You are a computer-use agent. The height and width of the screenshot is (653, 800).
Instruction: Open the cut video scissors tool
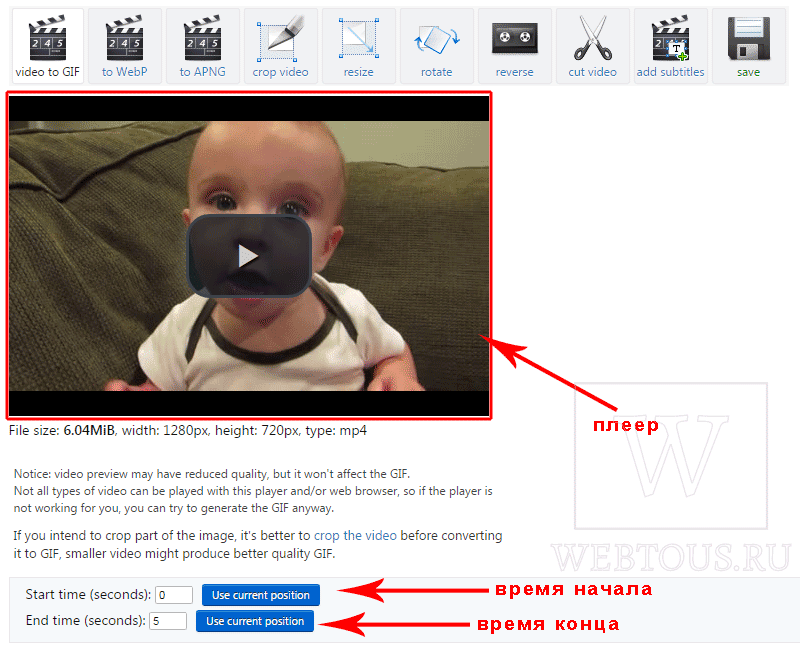click(593, 46)
